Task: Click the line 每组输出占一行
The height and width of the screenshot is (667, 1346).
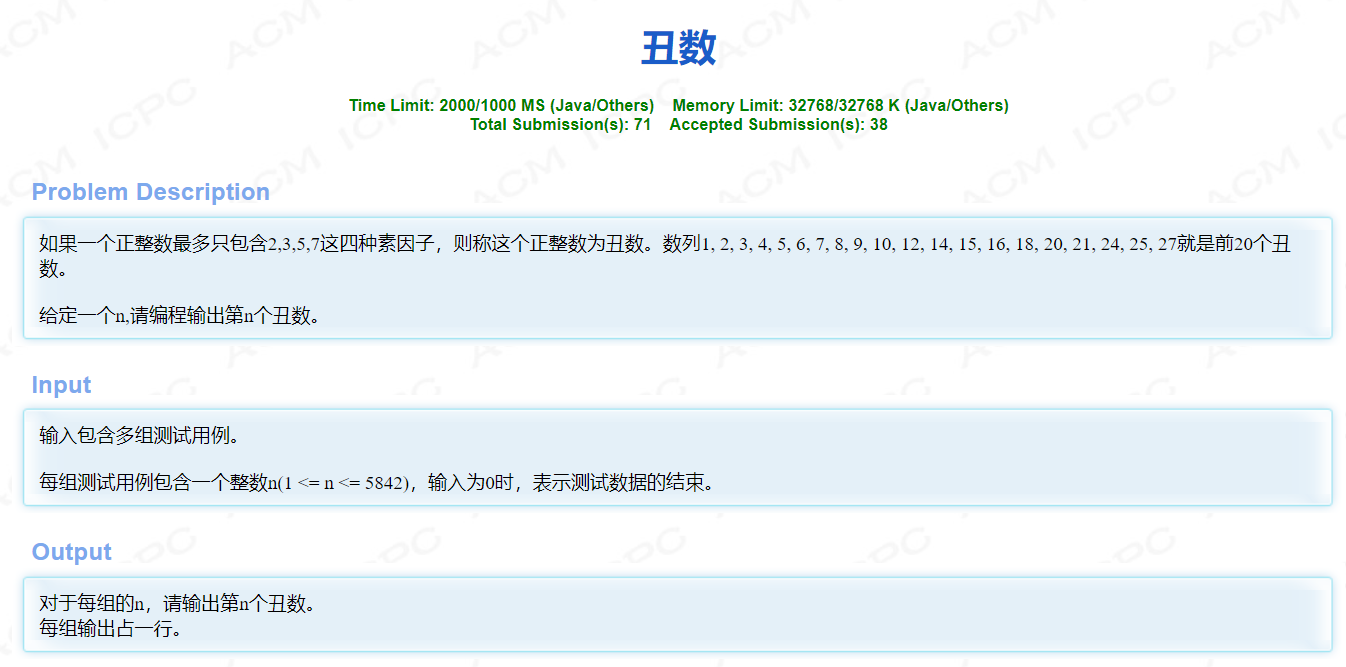Action: click(x=108, y=628)
